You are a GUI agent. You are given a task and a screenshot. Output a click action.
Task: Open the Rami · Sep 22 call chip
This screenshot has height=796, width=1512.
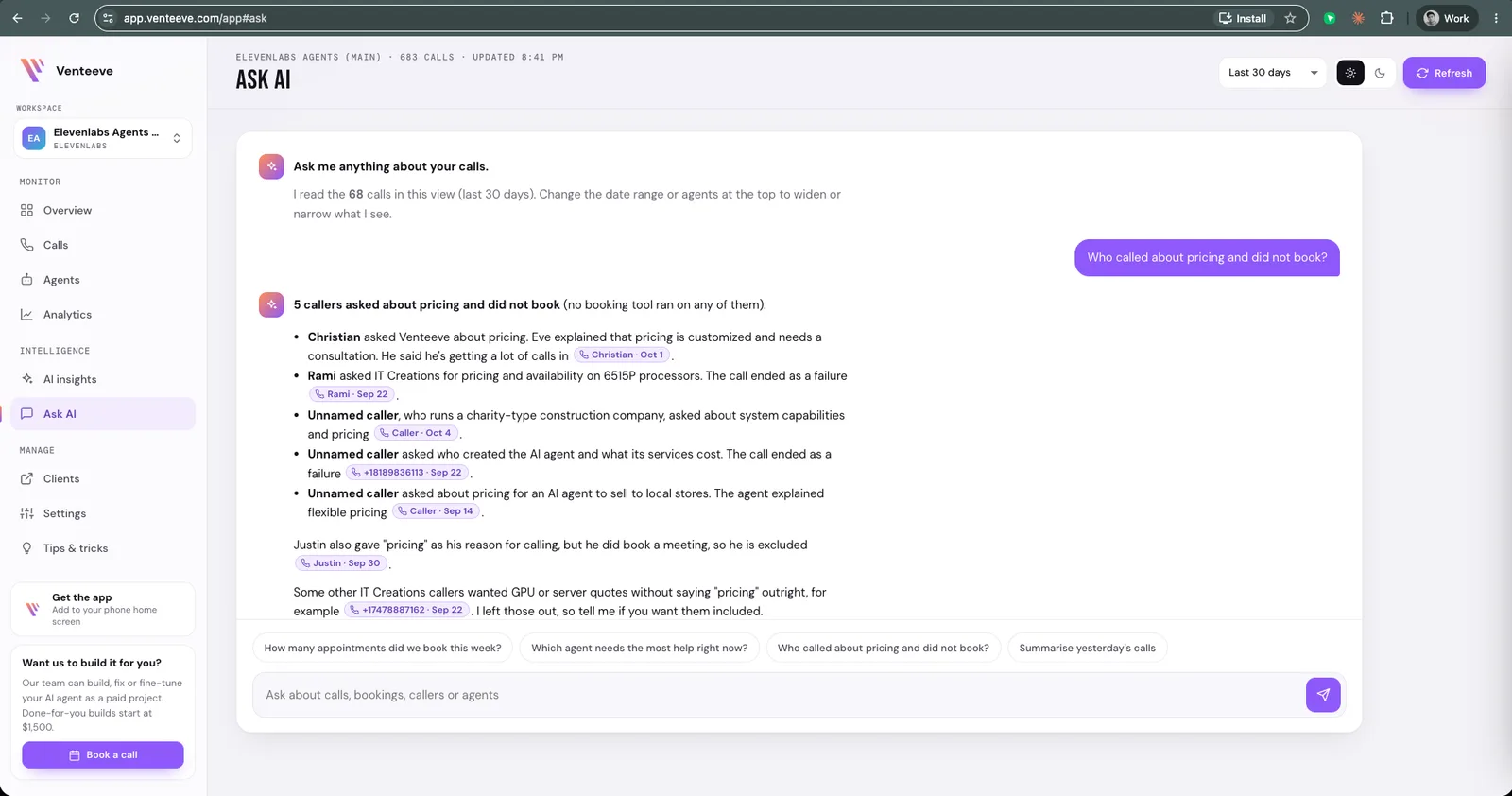352,394
